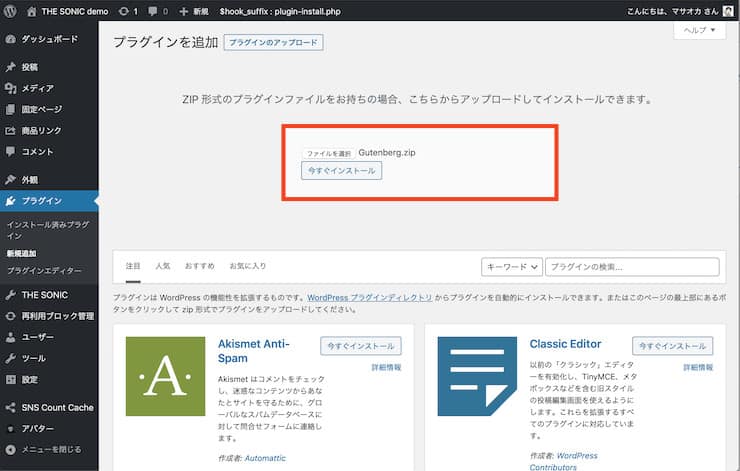The width and height of the screenshot is (740, 471).
Task: Open the 設定 settings icon in sidebar
Action: click(10, 379)
